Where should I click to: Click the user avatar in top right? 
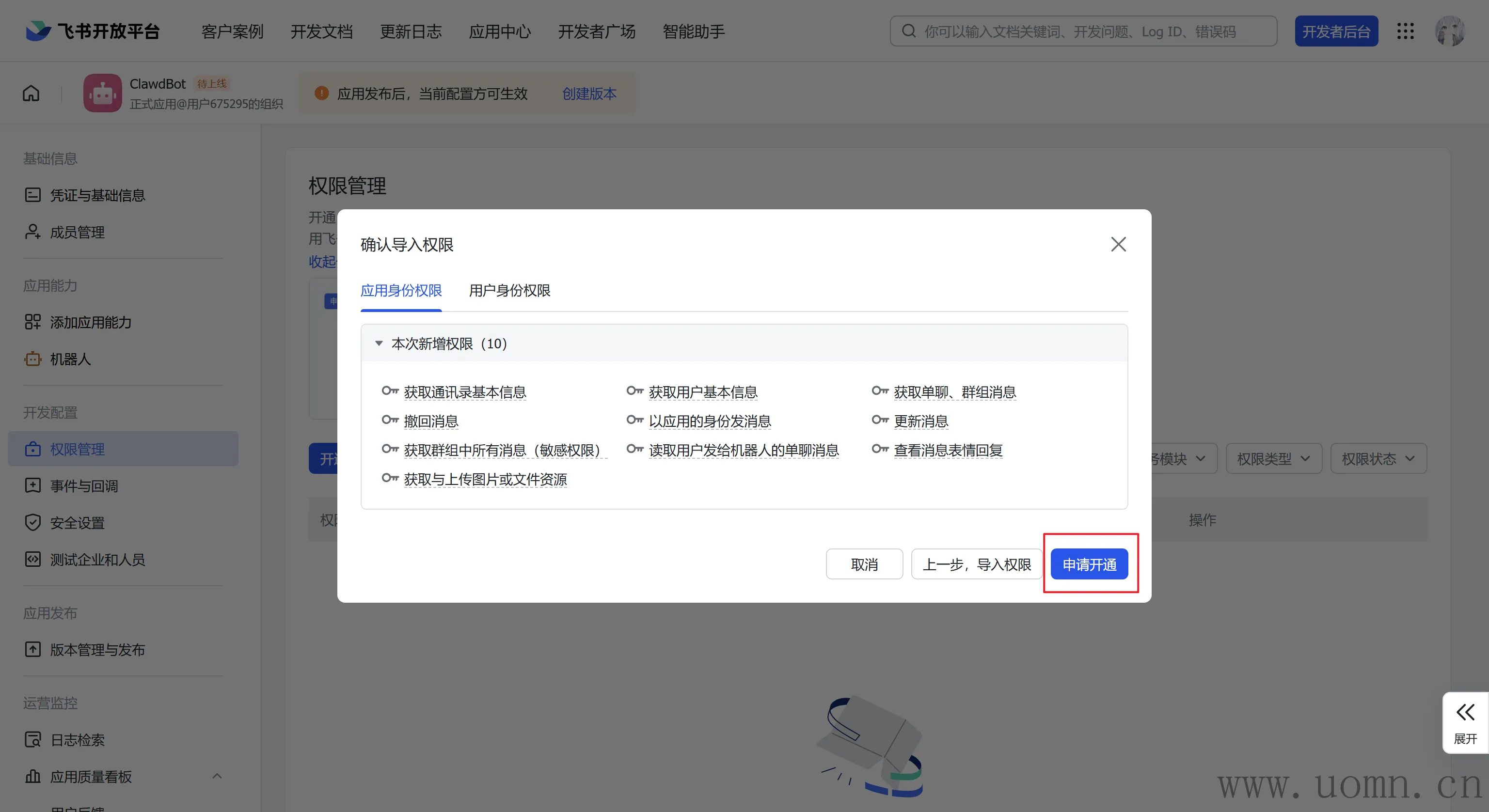1449,31
